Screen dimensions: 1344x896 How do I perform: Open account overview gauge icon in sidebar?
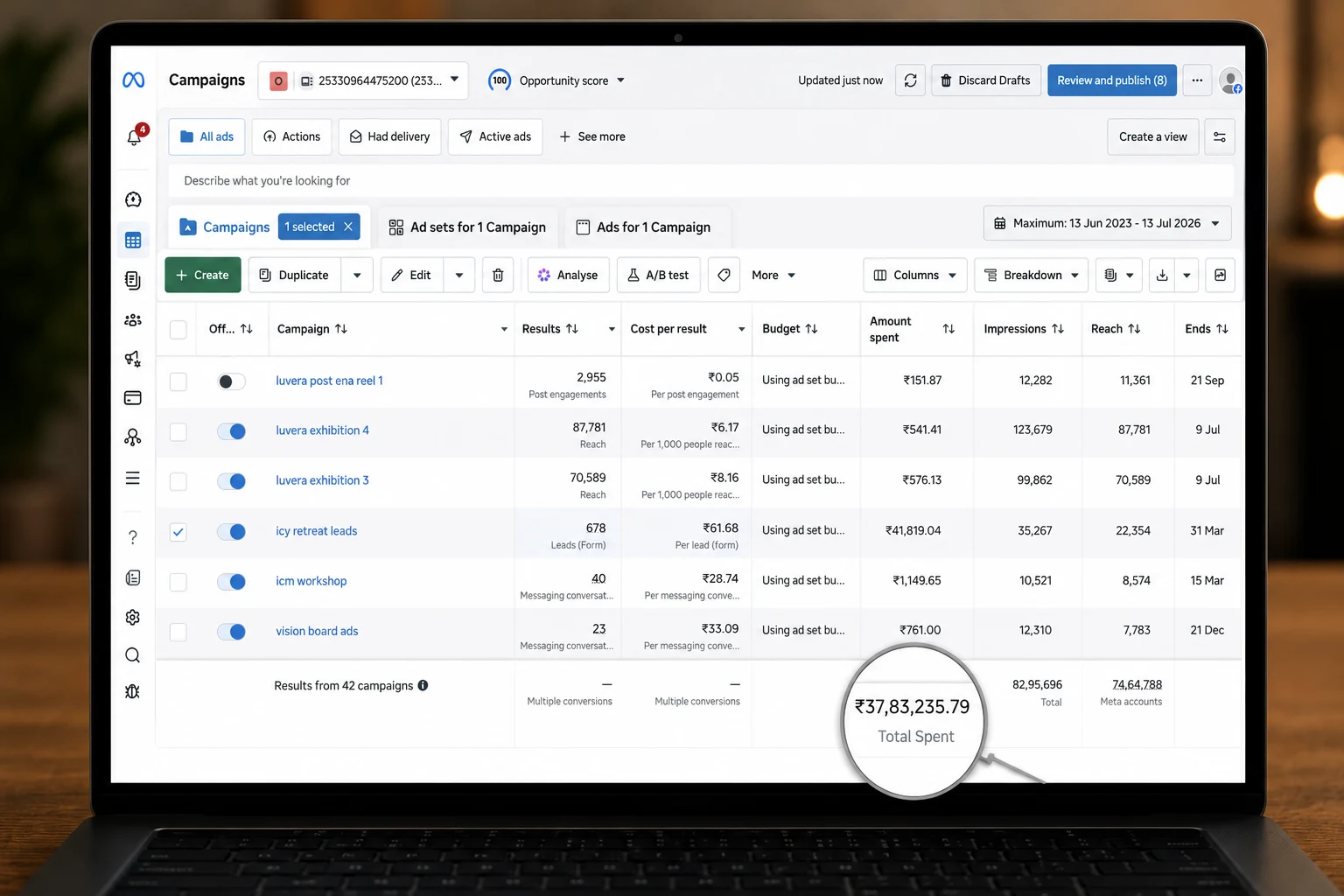point(133,199)
